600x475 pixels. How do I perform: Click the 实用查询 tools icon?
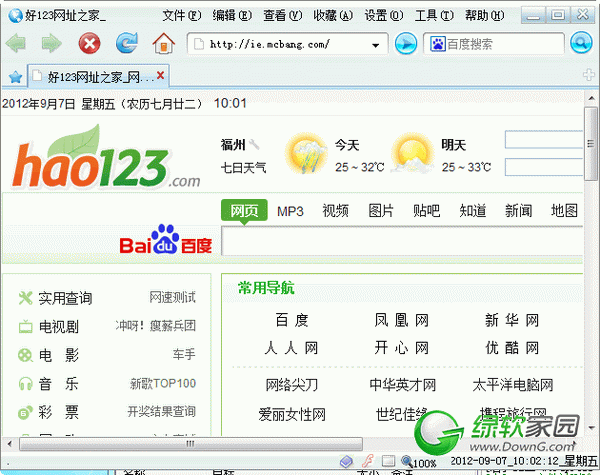click(25, 298)
